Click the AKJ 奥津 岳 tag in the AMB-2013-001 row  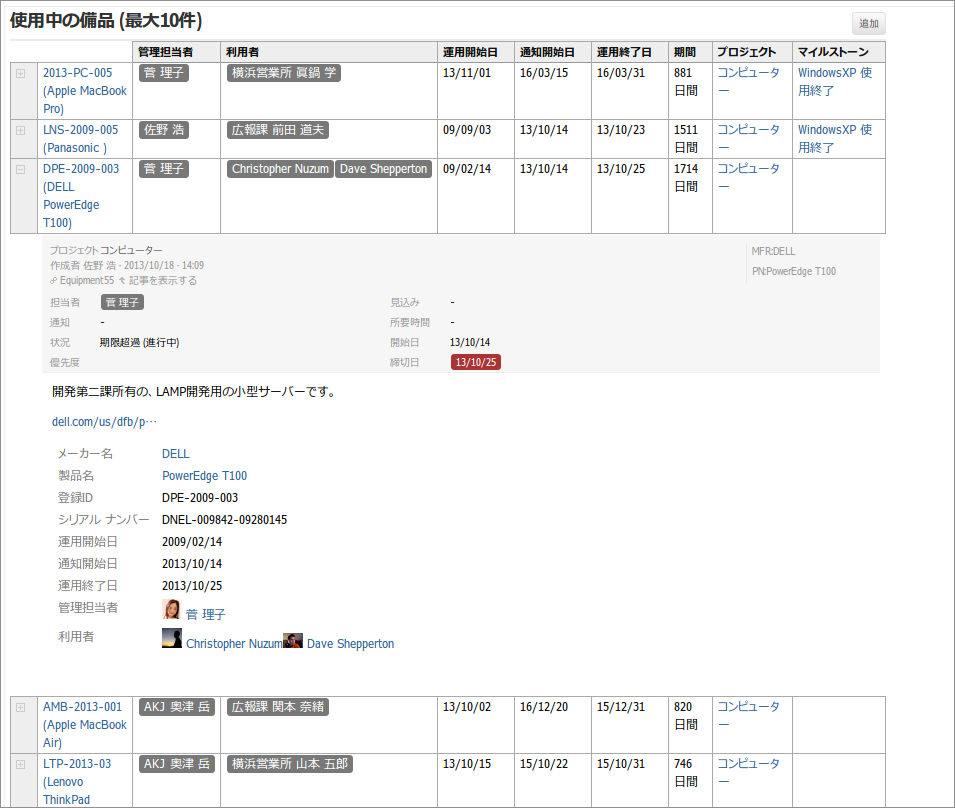coord(177,707)
